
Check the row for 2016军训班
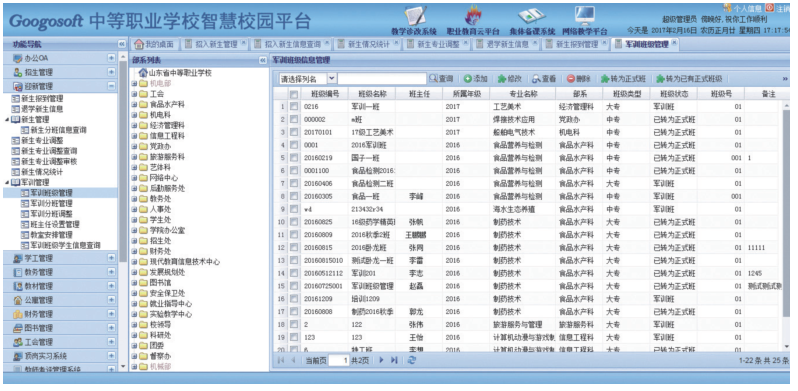pyautogui.click(x=294, y=145)
